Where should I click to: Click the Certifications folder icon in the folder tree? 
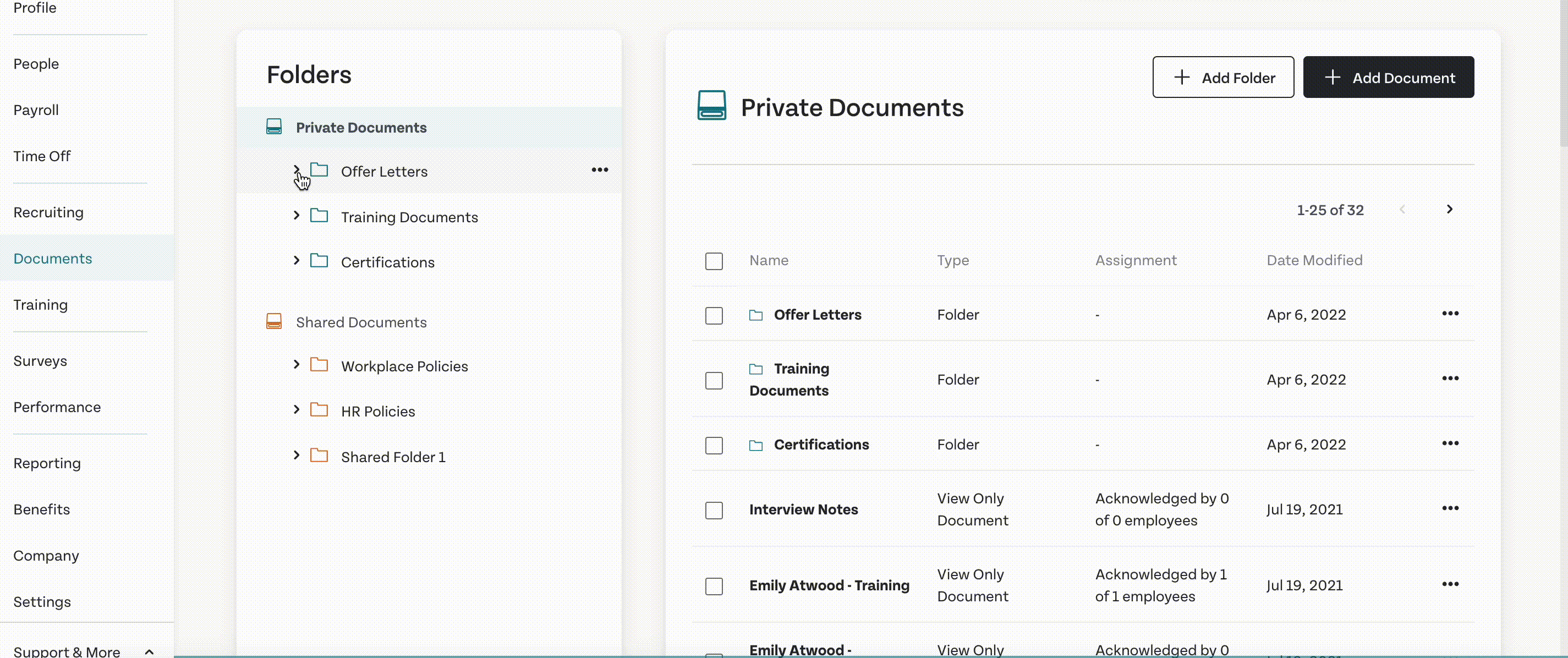click(x=319, y=261)
